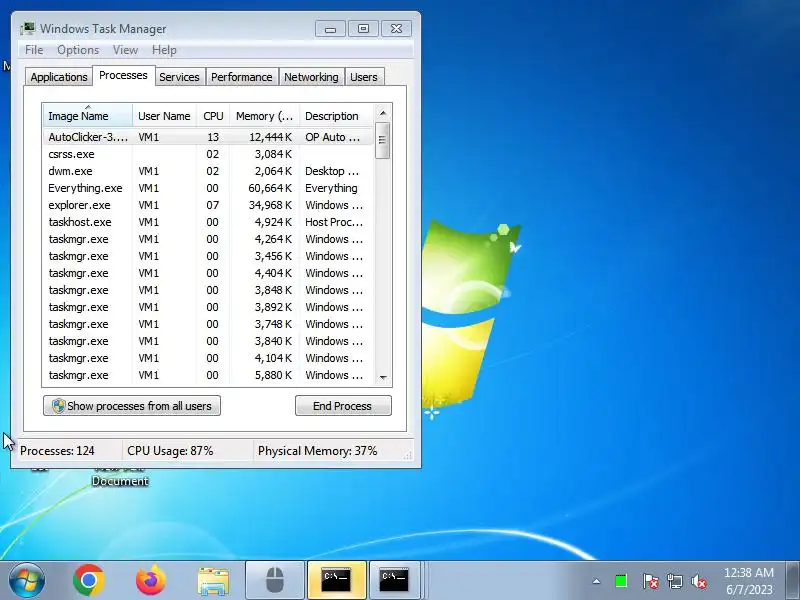Screen dimensions: 800x600
Task: Select the explorer.exe process
Action: click(209, 205)
